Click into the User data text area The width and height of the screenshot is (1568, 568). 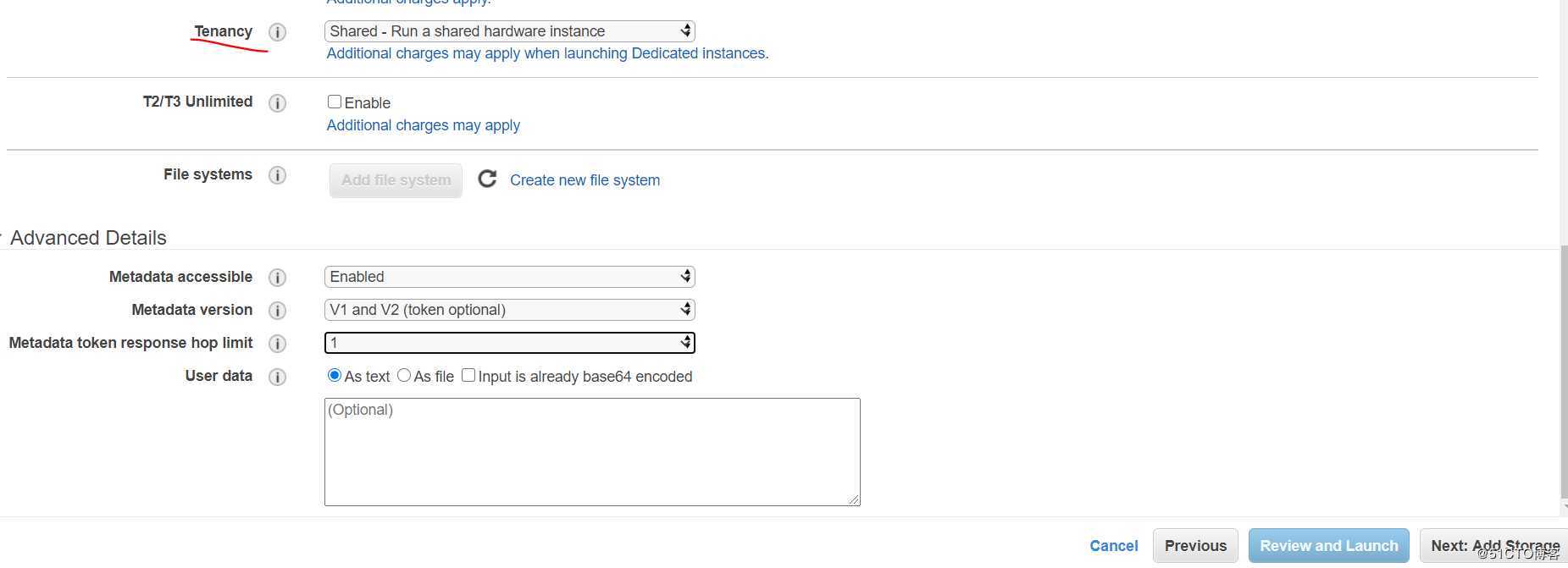[x=592, y=452]
